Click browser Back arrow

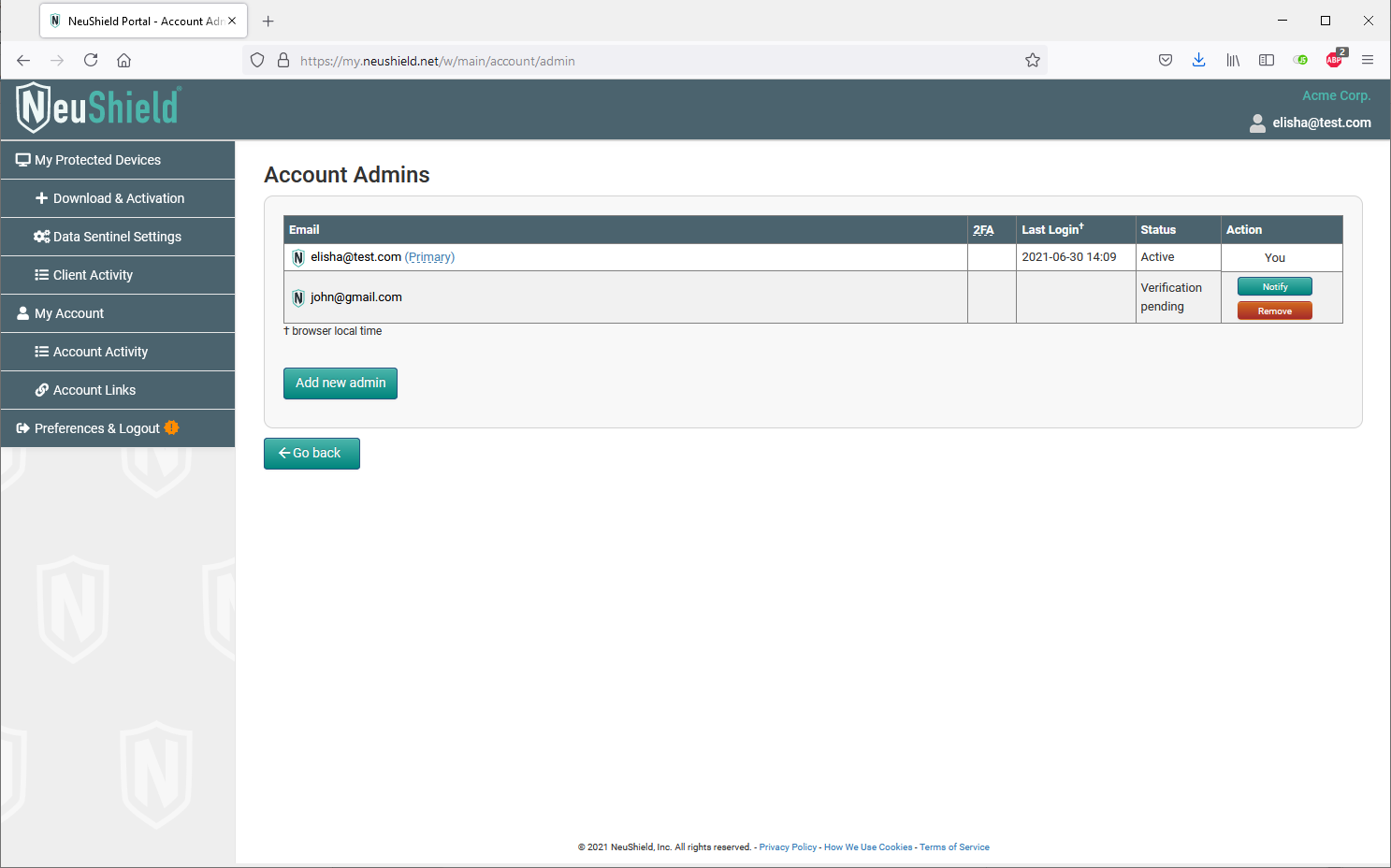pyautogui.click(x=23, y=61)
